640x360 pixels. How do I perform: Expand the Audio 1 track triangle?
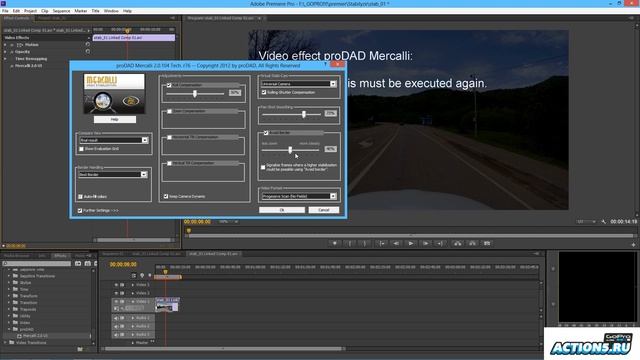(x=133, y=318)
